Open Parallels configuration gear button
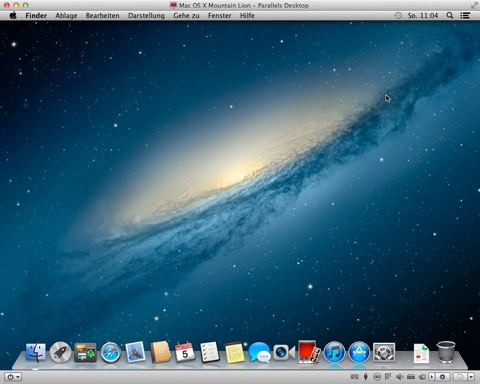The height and width of the screenshot is (384, 480). 442,377
